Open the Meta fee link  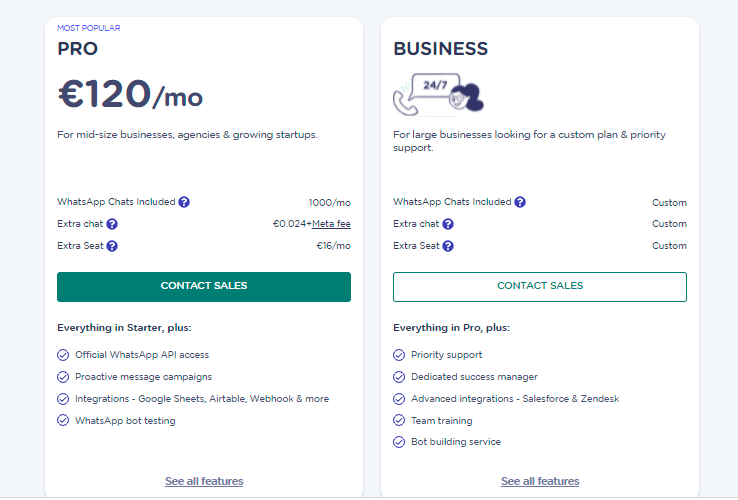[x=331, y=224]
